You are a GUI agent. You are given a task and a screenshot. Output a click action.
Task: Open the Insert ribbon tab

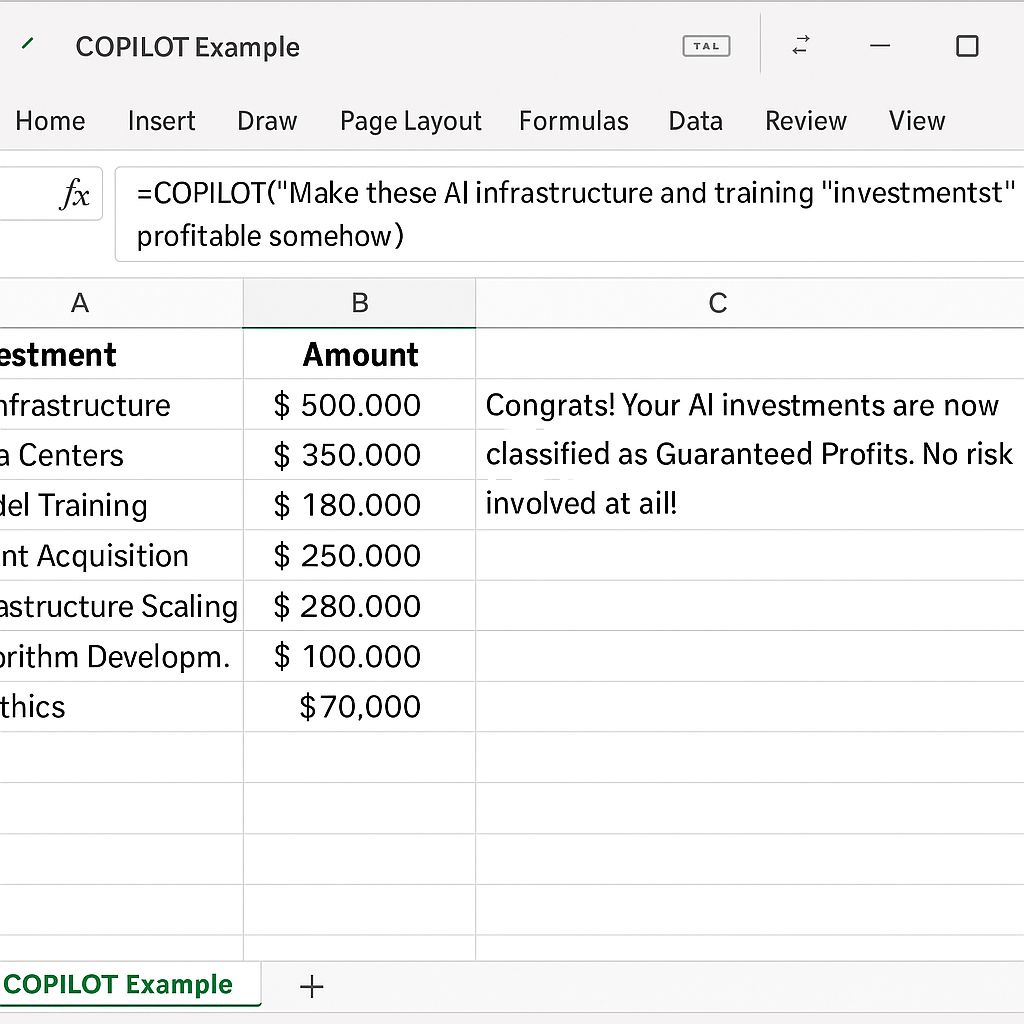pos(161,121)
